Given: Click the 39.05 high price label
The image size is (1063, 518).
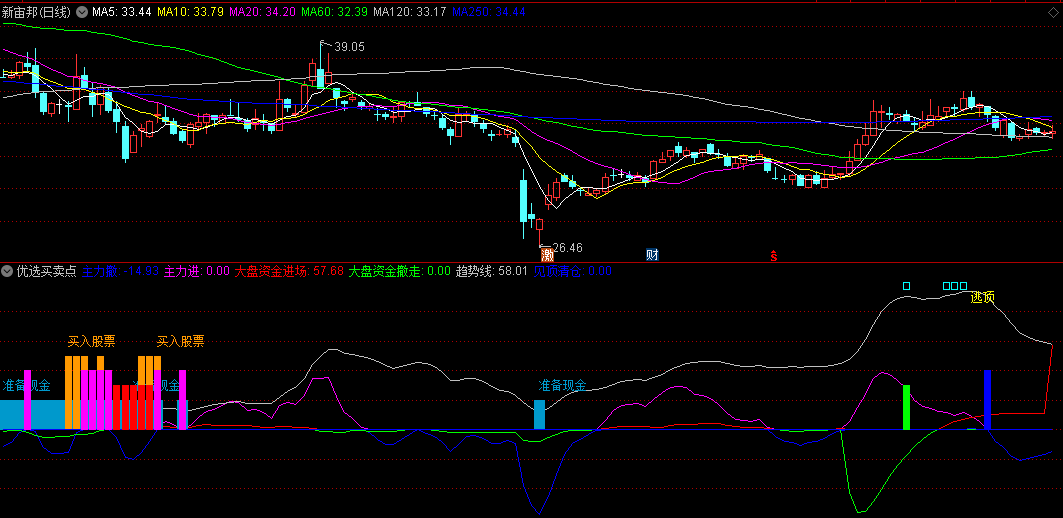Looking at the screenshot, I should tap(350, 47).
